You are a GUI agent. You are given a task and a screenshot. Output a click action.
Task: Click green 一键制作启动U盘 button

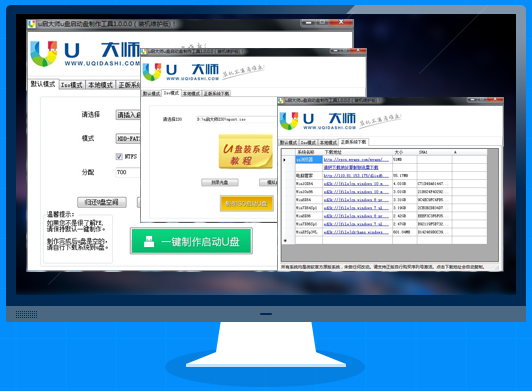tap(191, 241)
